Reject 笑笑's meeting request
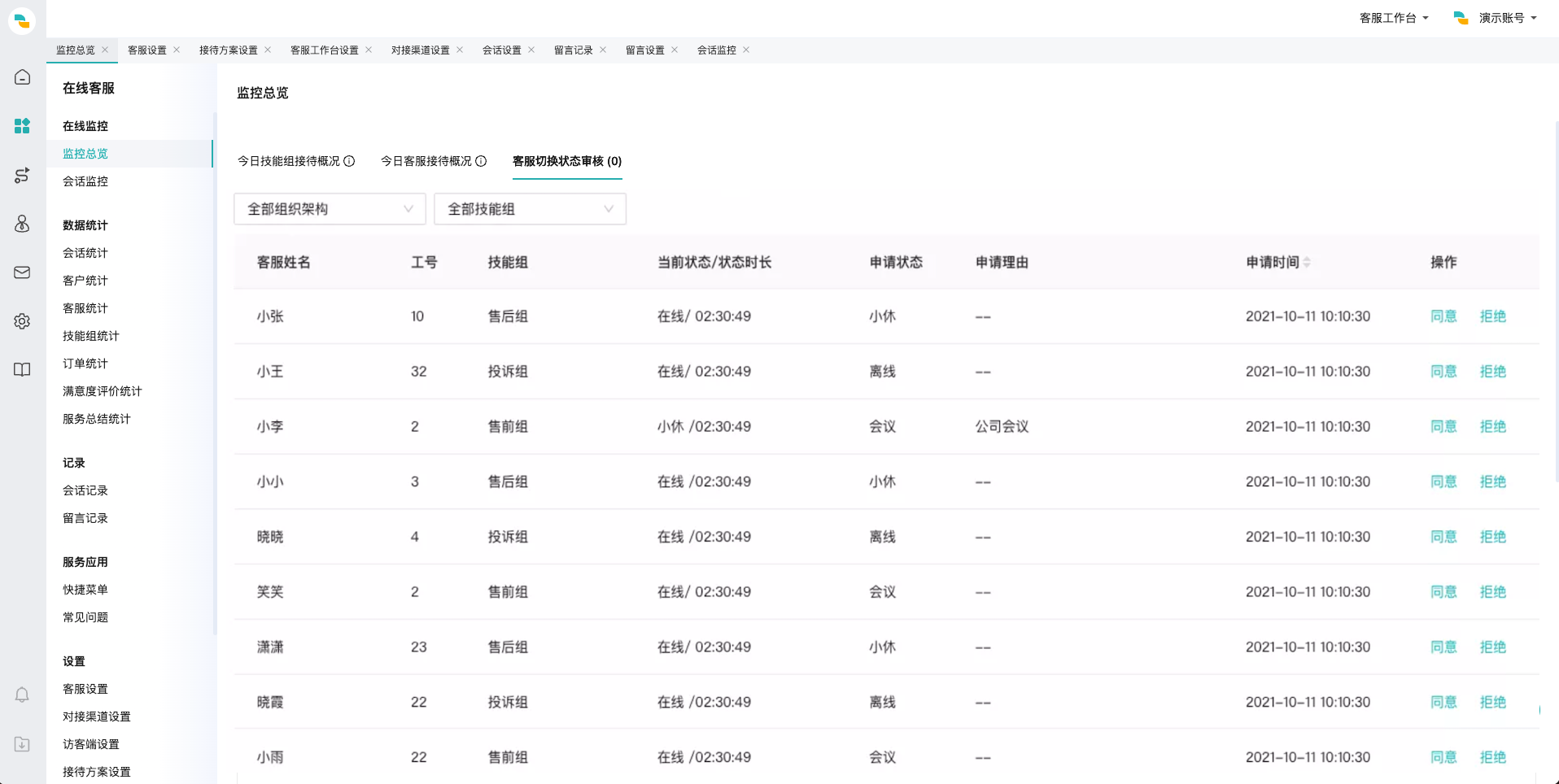Image resolution: width=1559 pixels, height=784 pixels. (1492, 592)
